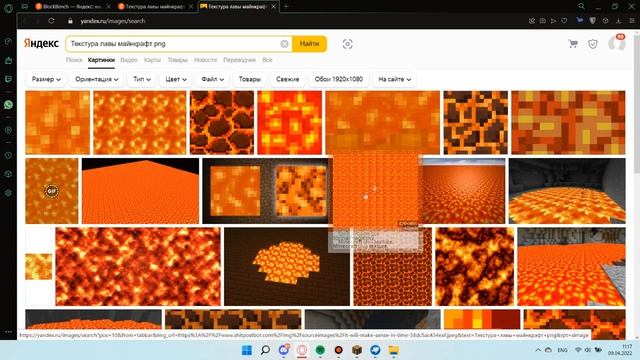Open new tab with plus icon
The height and width of the screenshot is (360, 640).
click(x=286, y=6)
